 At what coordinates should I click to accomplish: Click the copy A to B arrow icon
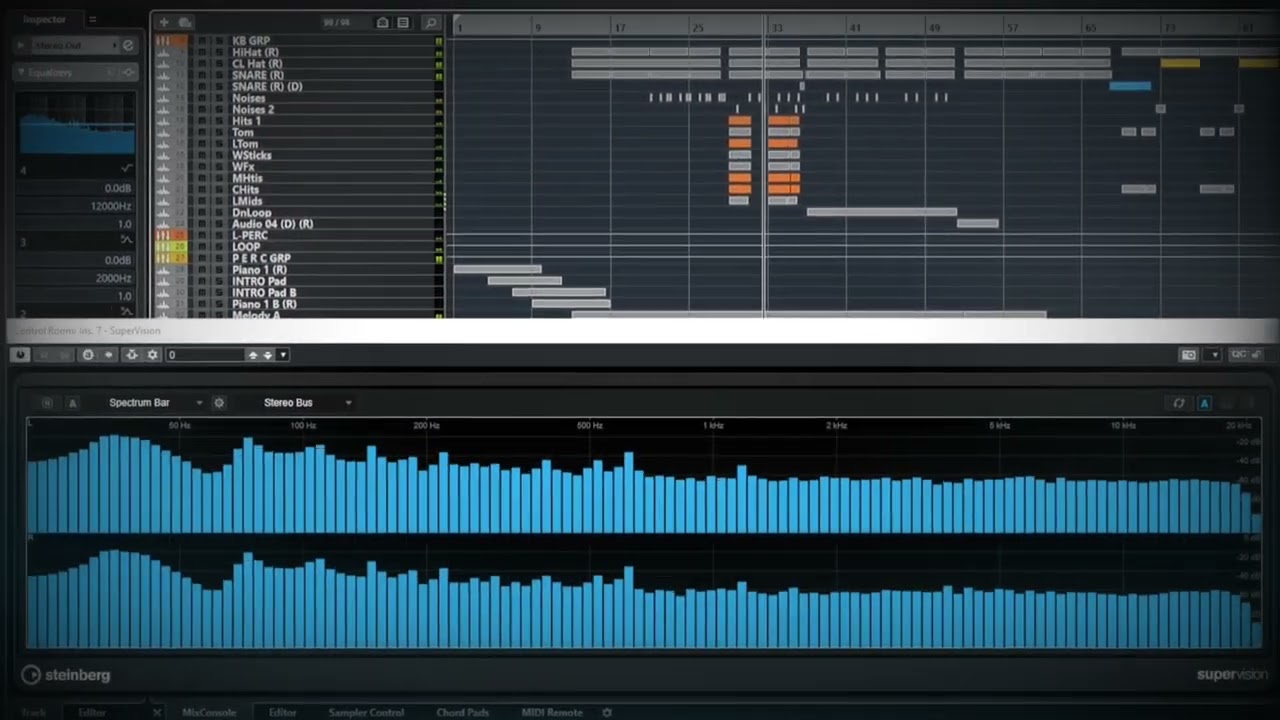tap(108, 355)
